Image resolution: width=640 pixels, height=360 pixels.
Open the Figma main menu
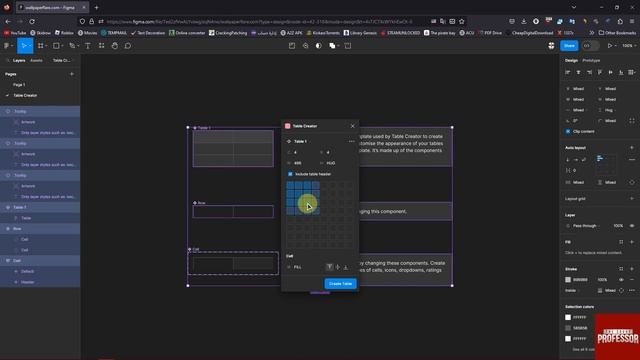coord(8,46)
